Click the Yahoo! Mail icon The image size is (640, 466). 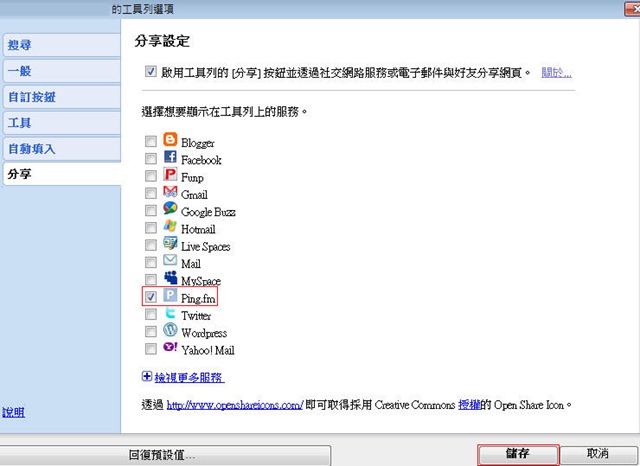[x=170, y=347]
